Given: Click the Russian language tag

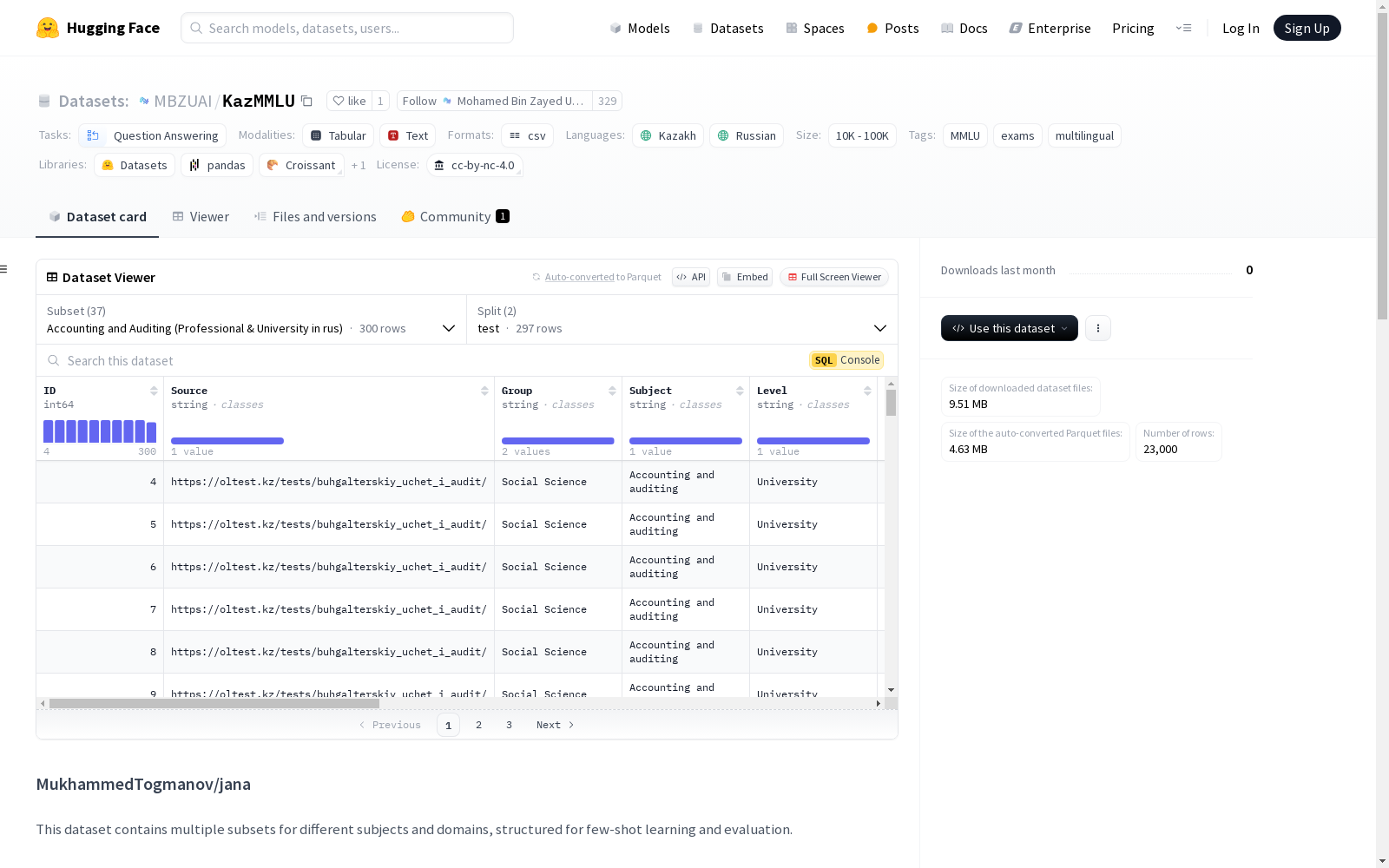Looking at the screenshot, I should [747, 135].
